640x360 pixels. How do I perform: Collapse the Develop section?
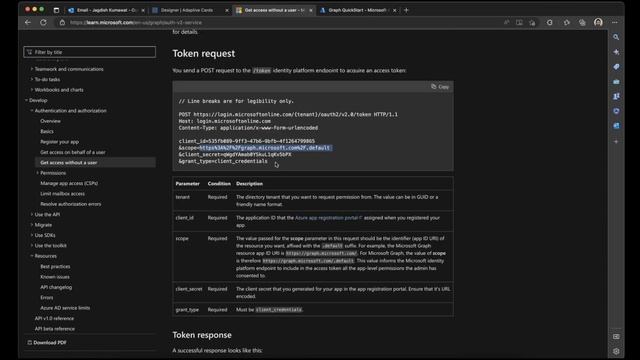27,100
